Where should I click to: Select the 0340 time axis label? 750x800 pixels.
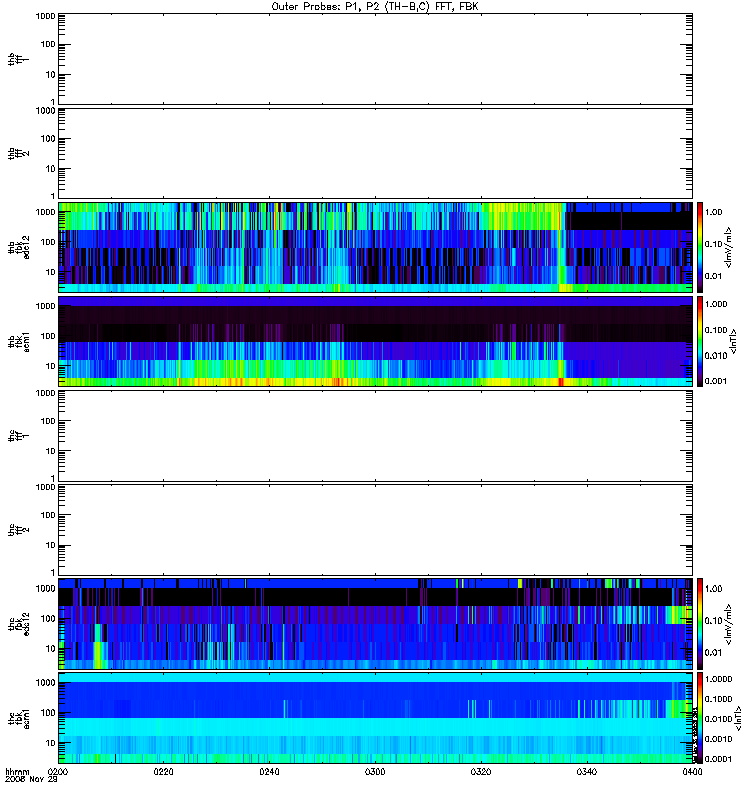pos(587,771)
